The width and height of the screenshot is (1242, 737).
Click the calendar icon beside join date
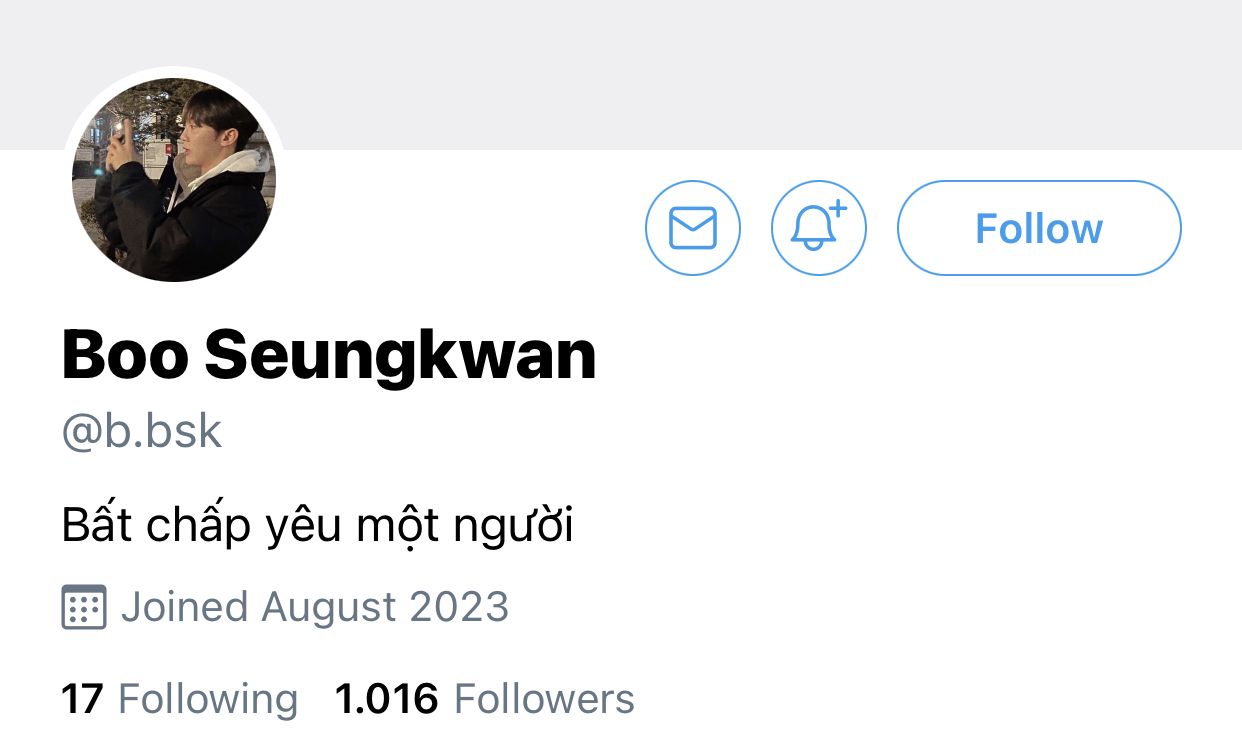coord(84,607)
